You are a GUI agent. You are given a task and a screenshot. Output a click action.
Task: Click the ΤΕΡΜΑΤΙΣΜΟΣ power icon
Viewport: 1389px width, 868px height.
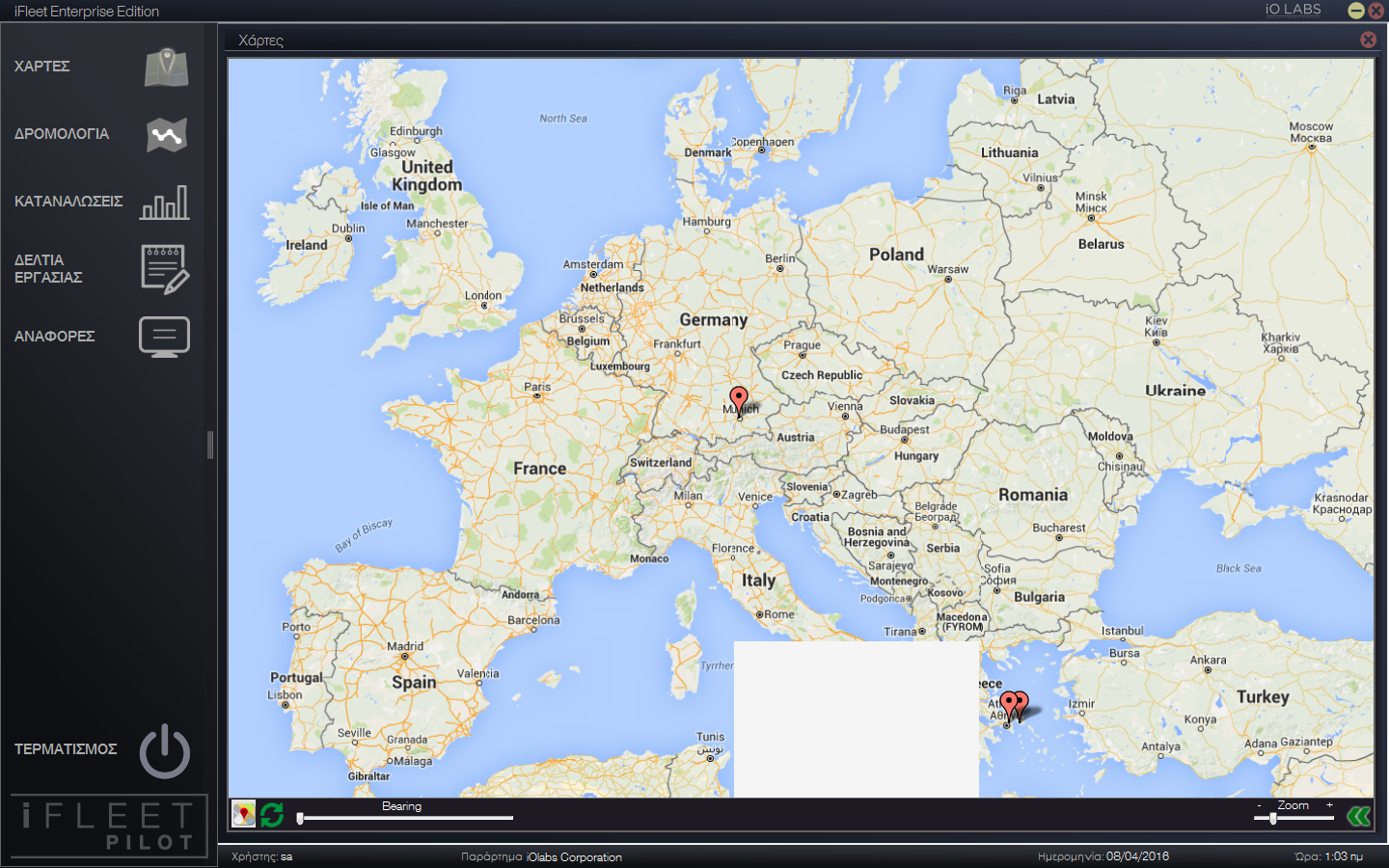[x=165, y=751]
